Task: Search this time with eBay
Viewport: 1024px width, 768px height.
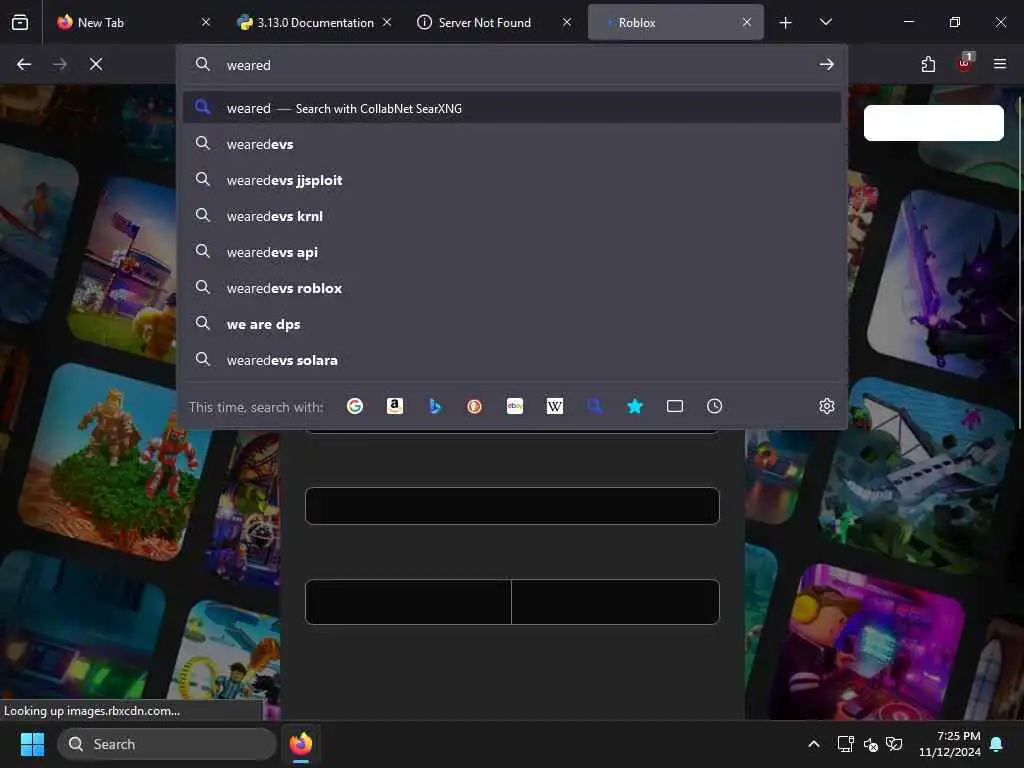Action: 515,406
